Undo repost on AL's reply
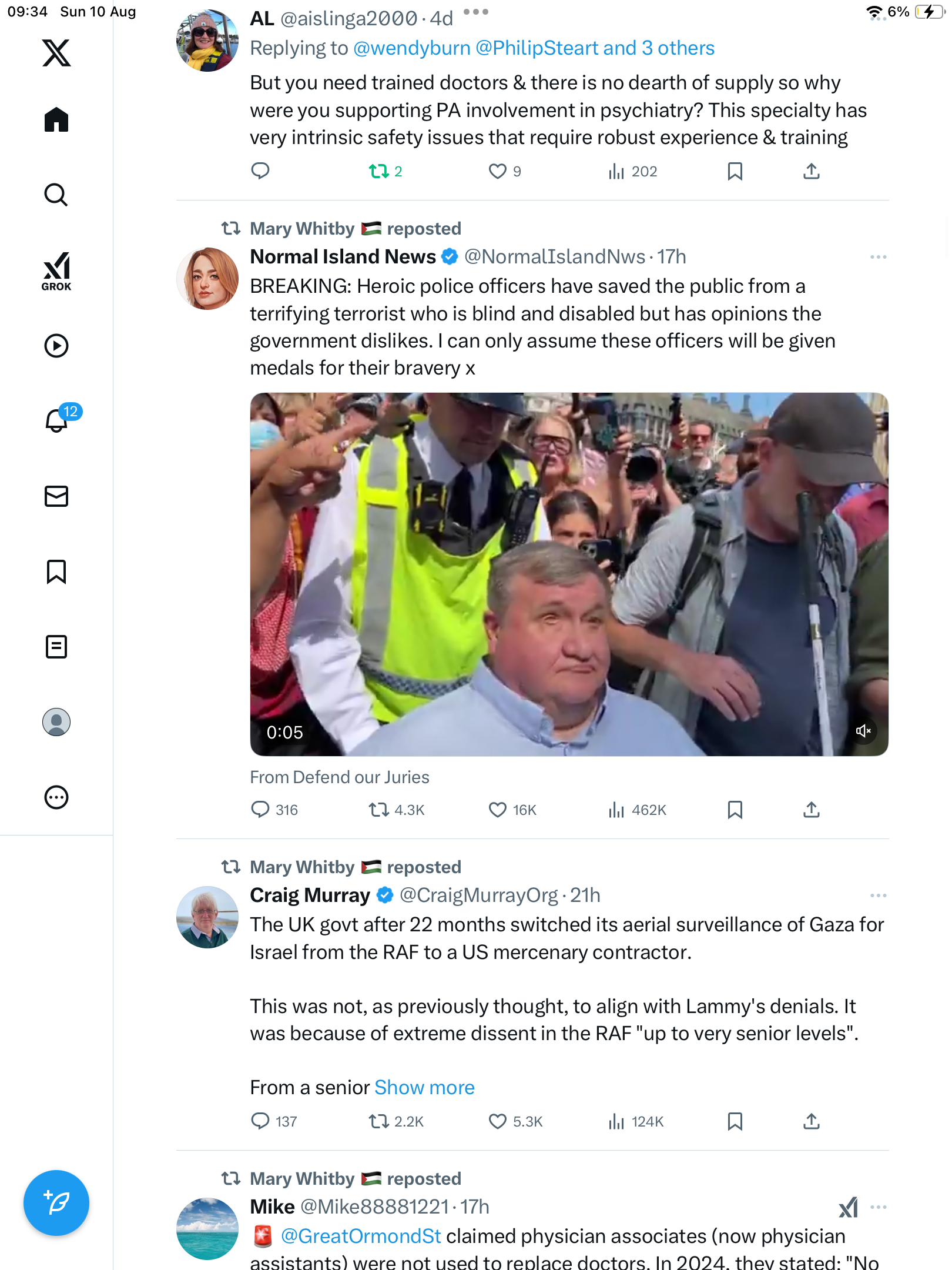 pos(379,171)
